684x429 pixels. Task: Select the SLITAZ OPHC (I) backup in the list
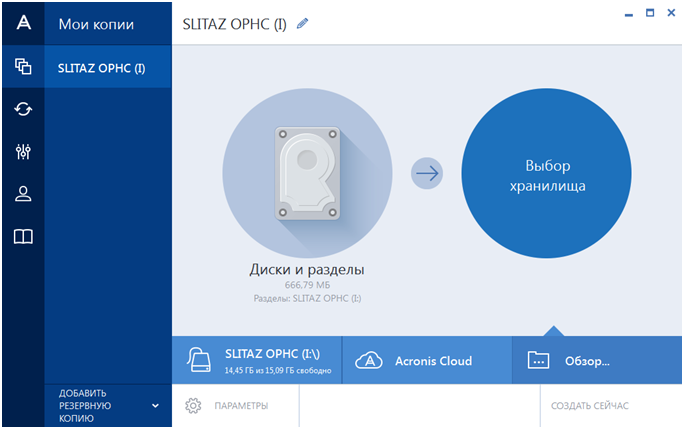click(x=108, y=67)
